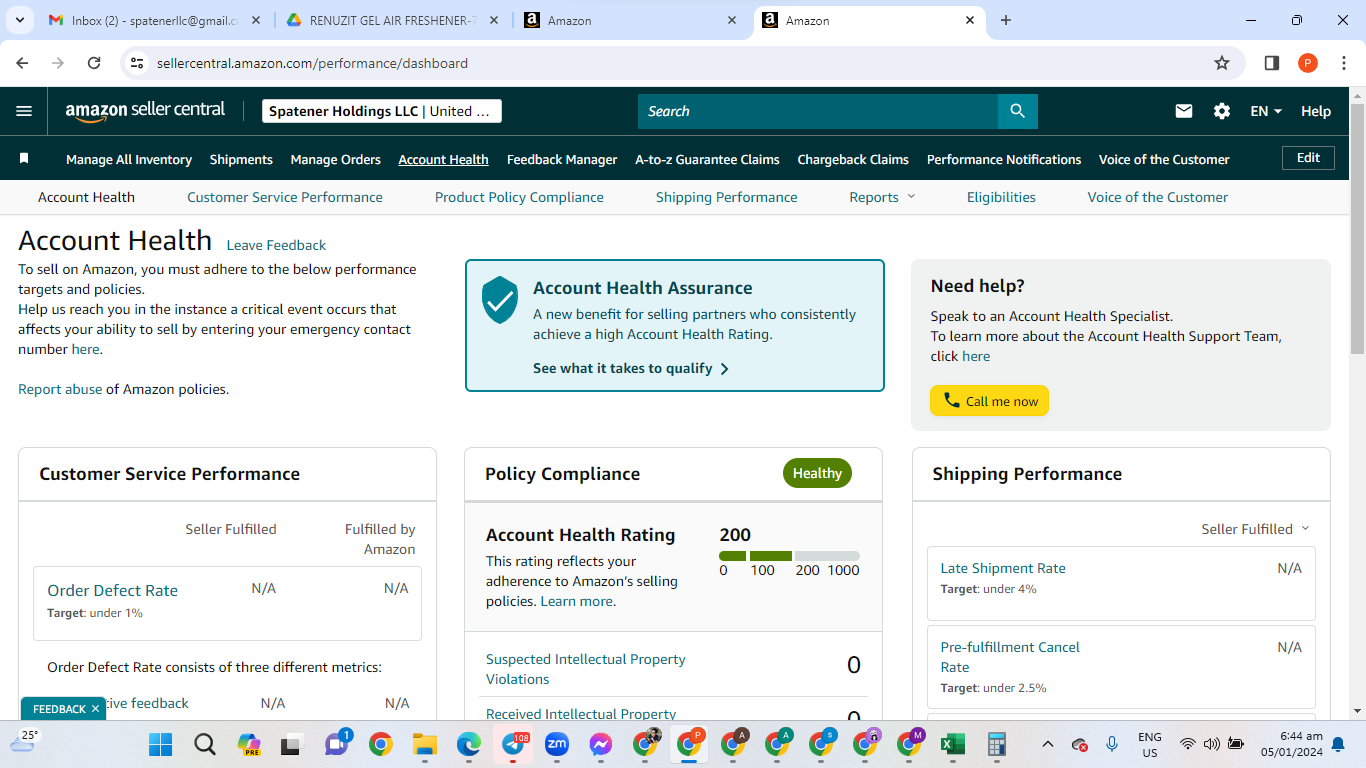Image resolution: width=1366 pixels, height=768 pixels.
Task: Switch to Product Policy Compliance tab
Action: coord(519,197)
